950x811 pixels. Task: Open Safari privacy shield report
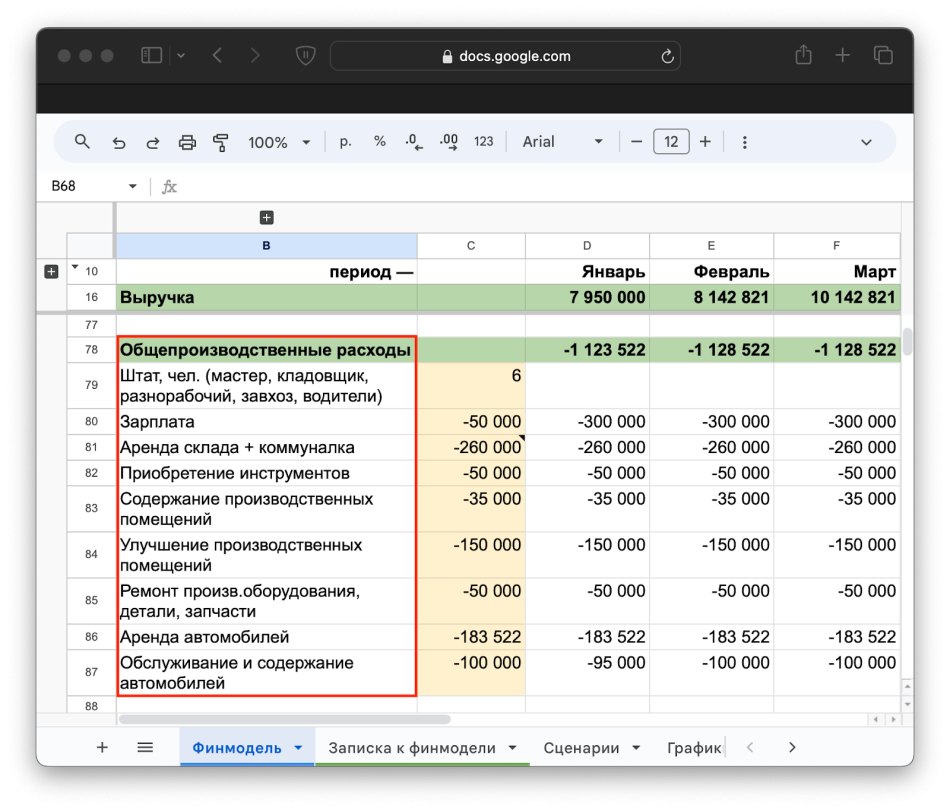point(305,56)
